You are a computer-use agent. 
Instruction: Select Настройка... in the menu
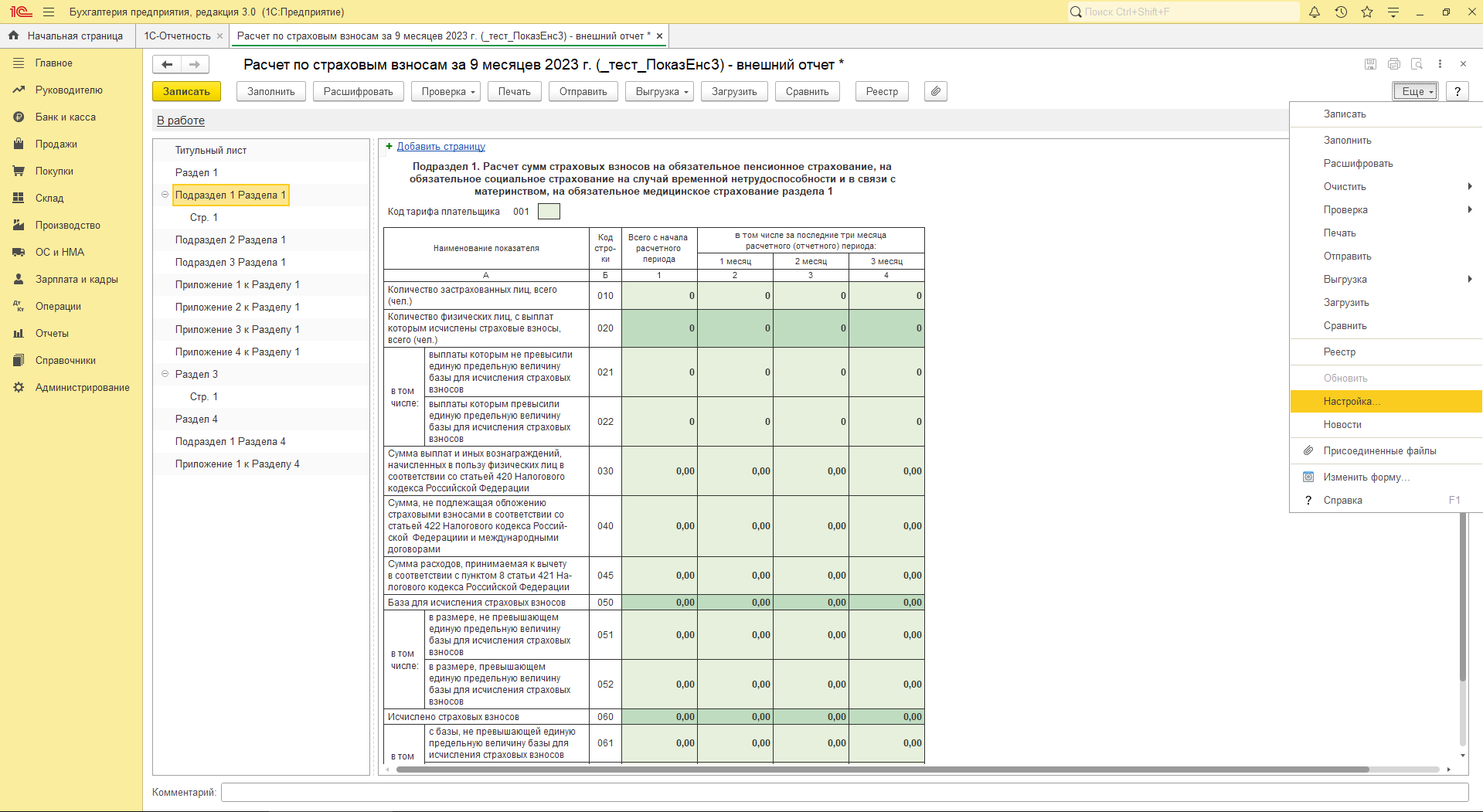(1386, 402)
